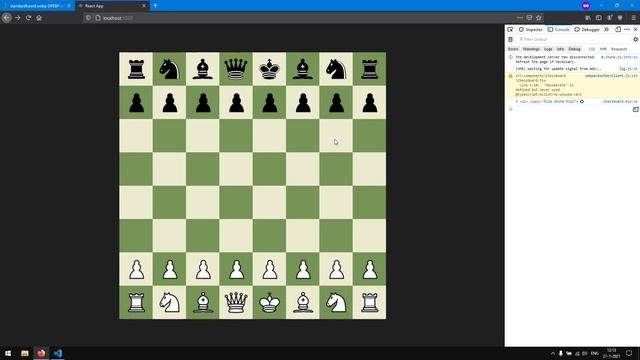Expand the logged div element entry
The image size is (640, 360).
[x=517, y=101]
